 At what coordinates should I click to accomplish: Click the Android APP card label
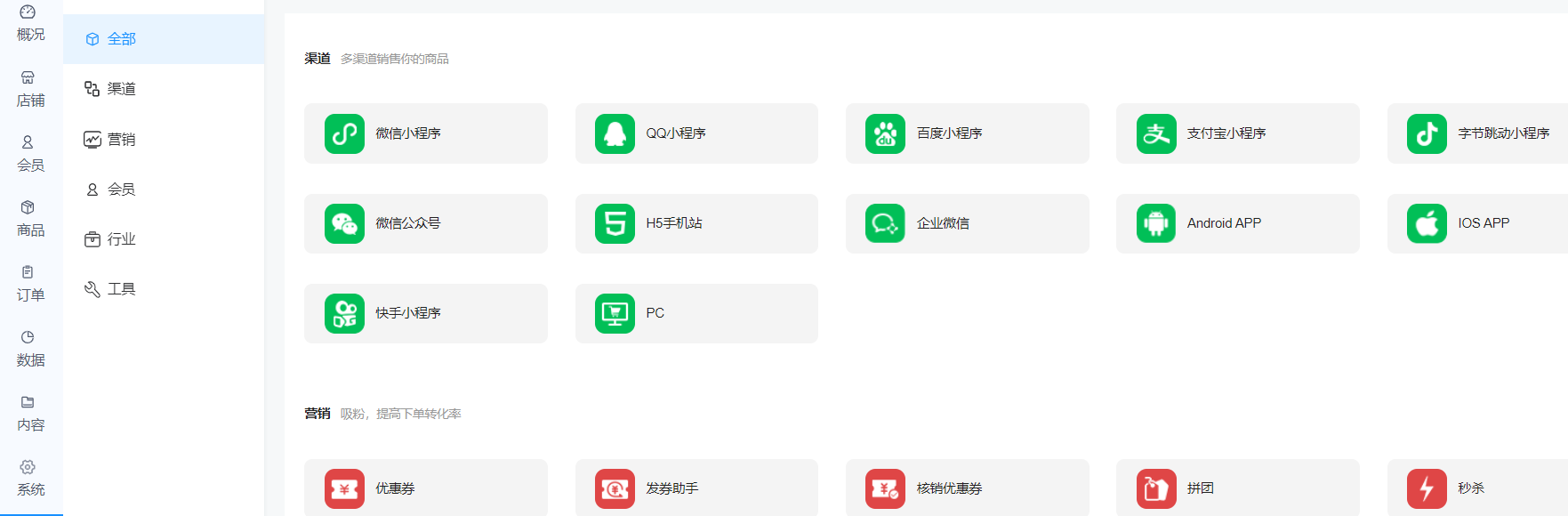(x=1224, y=223)
